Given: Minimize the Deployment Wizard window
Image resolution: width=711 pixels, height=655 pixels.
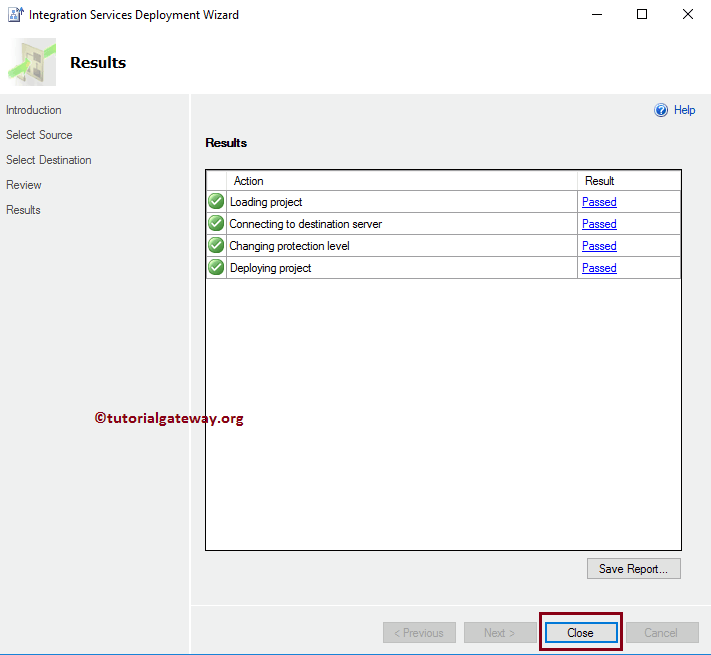Looking at the screenshot, I should click(597, 15).
